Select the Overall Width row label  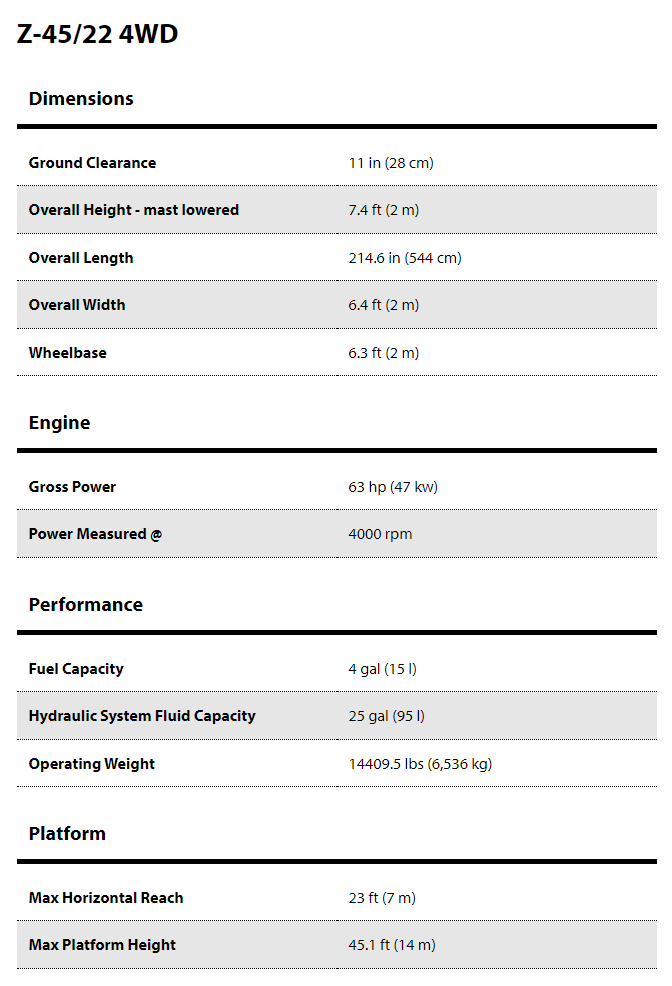tap(77, 305)
